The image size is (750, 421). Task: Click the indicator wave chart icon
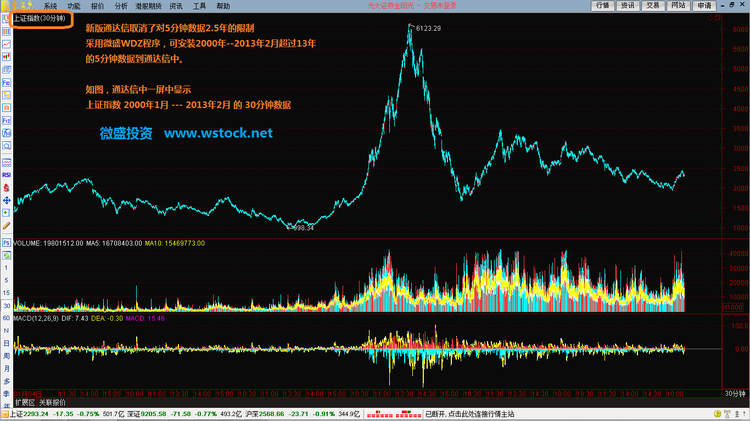coord(6,163)
